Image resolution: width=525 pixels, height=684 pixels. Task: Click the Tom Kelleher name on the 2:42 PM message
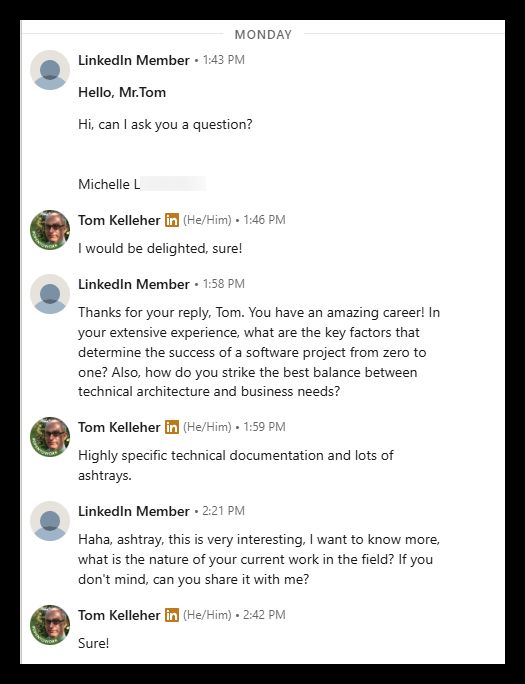pos(119,616)
